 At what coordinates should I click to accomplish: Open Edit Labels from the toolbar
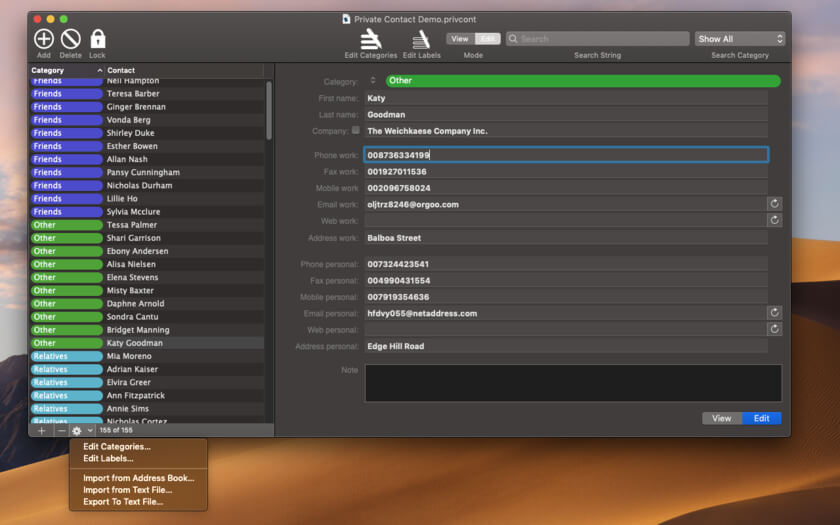click(421, 39)
